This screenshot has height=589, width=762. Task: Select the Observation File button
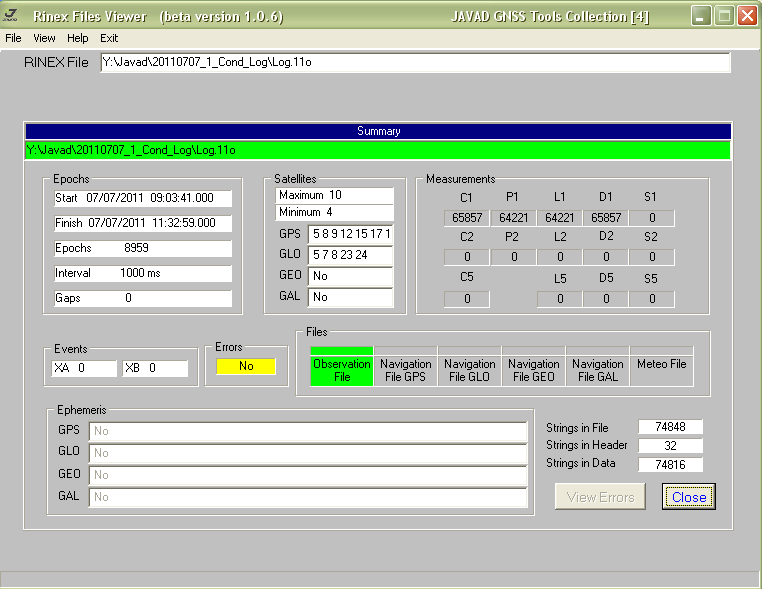tap(342, 370)
